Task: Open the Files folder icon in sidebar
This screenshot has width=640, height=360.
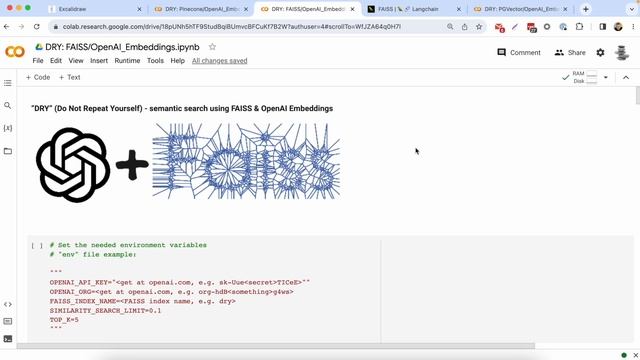Action: pos(8,151)
